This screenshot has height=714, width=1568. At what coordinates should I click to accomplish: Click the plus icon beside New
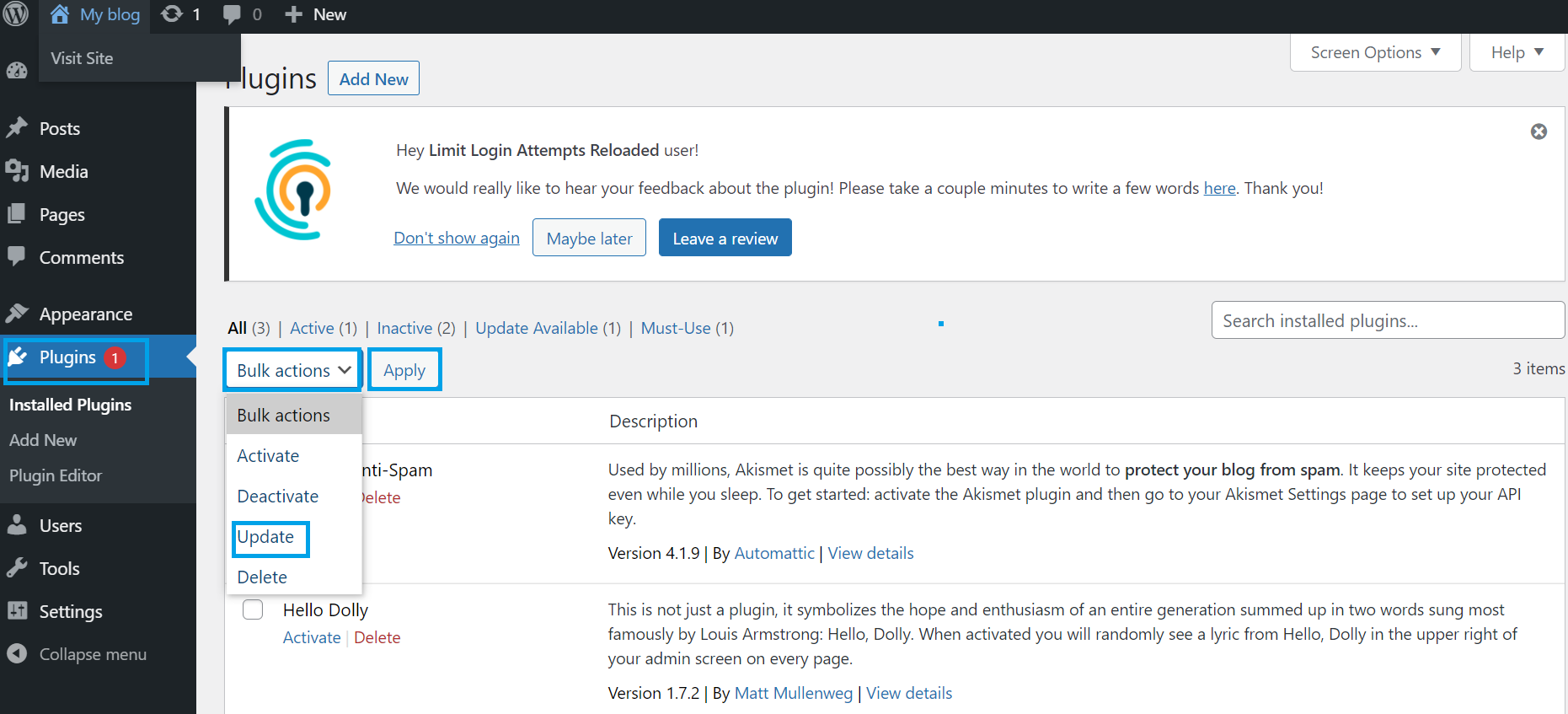293,14
